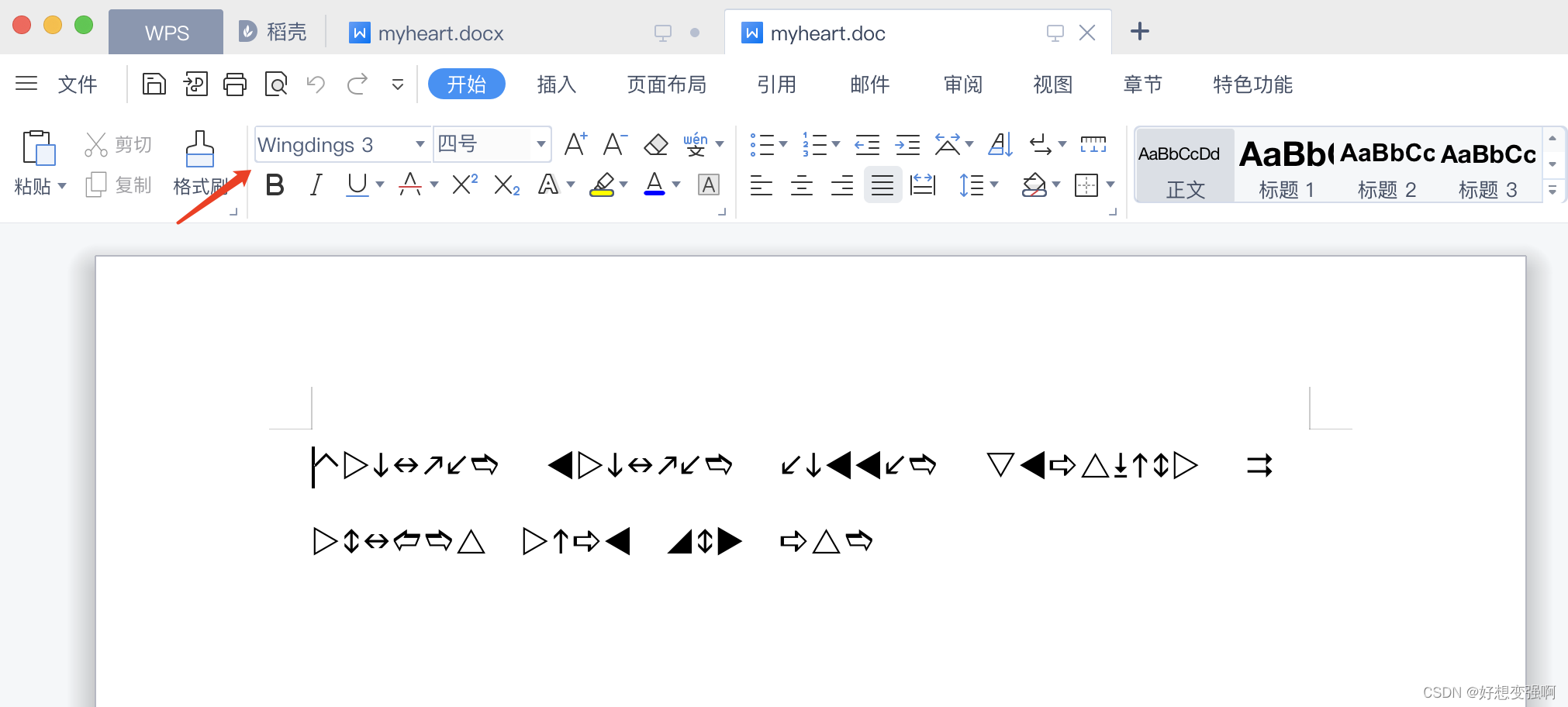The height and width of the screenshot is (707, 1568).
Task: Expand the quick access toolbar customize arrow
Action: point(398,84)
